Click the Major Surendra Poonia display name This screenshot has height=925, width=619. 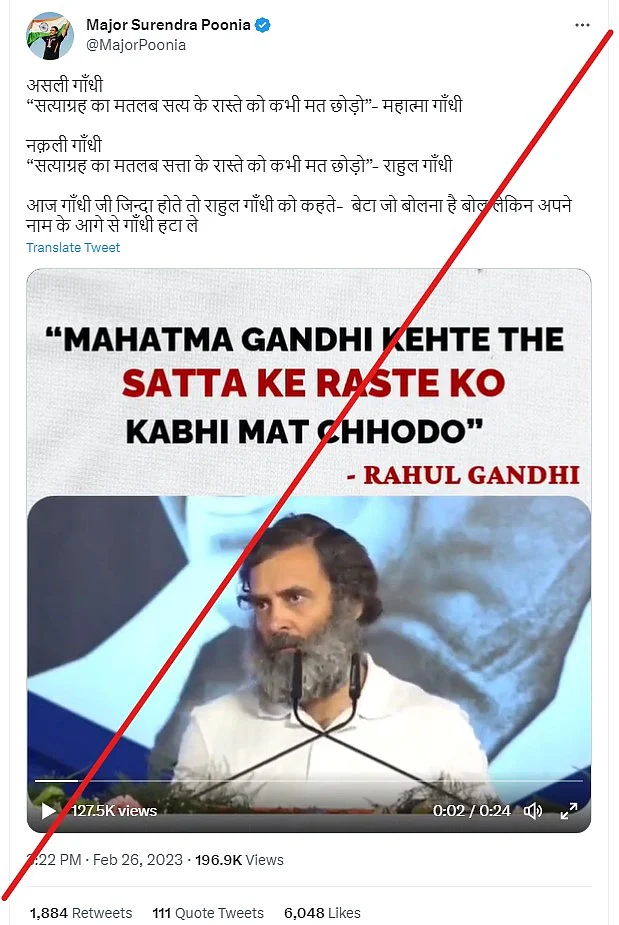168,25
